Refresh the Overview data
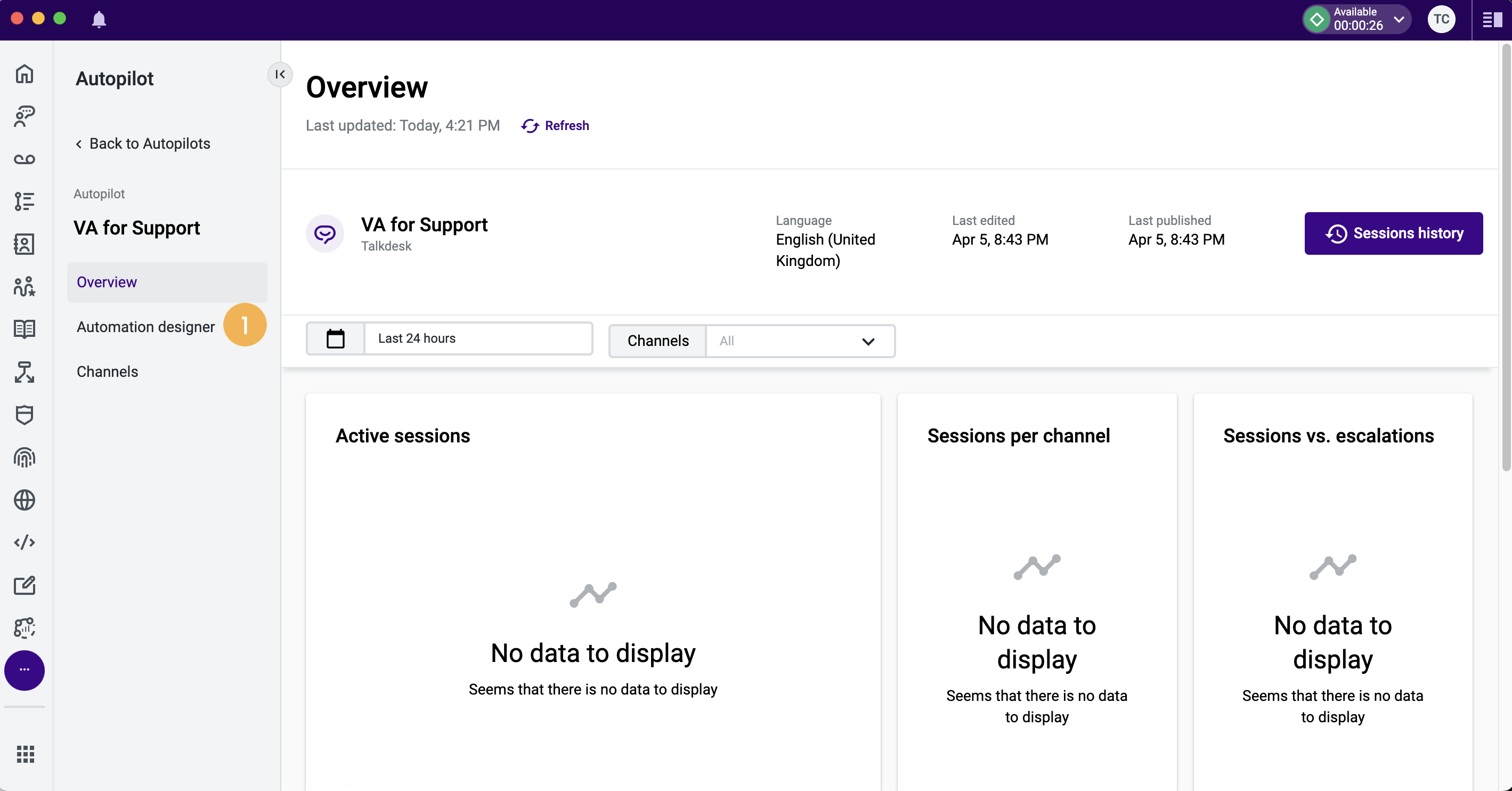This screenshot has width=1512, height=791. (554, 126)
